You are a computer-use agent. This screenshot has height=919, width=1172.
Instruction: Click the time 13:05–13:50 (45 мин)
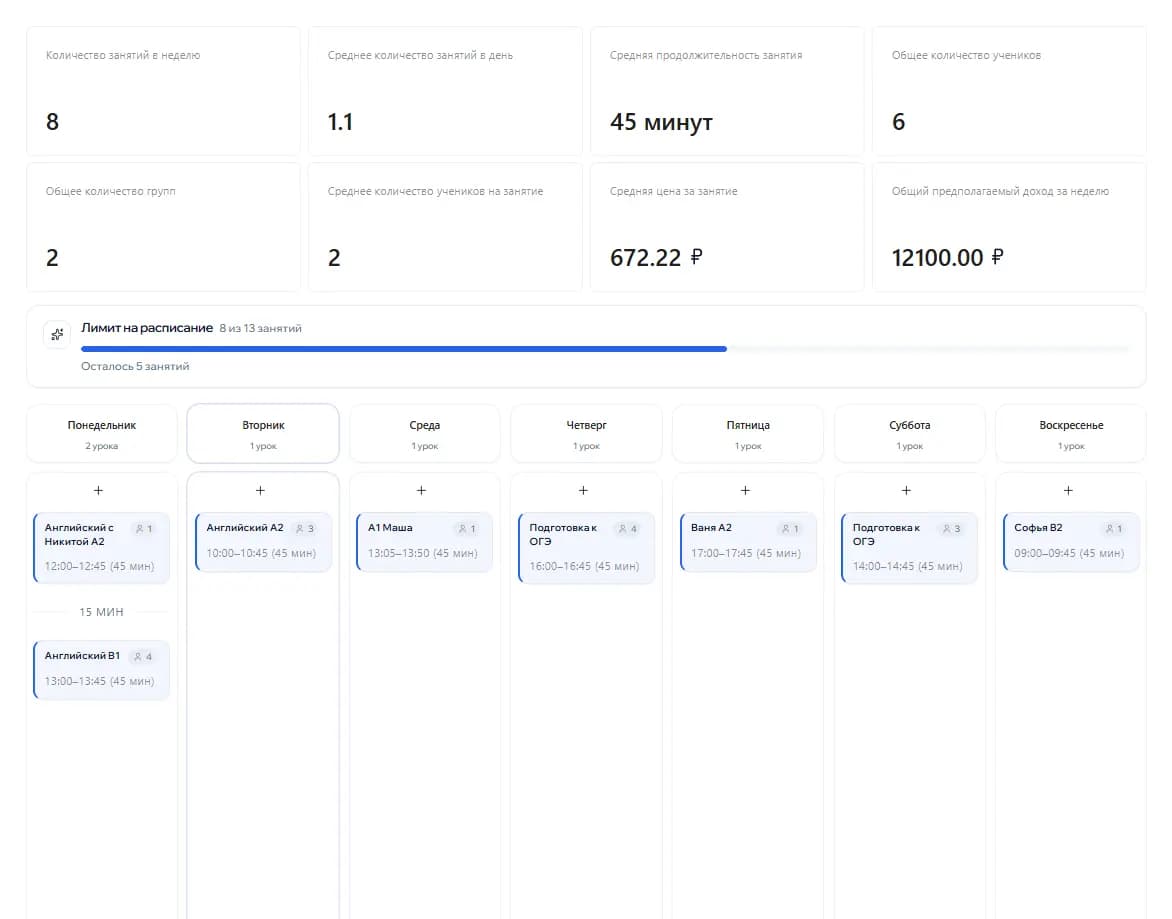tap(422, 554)
